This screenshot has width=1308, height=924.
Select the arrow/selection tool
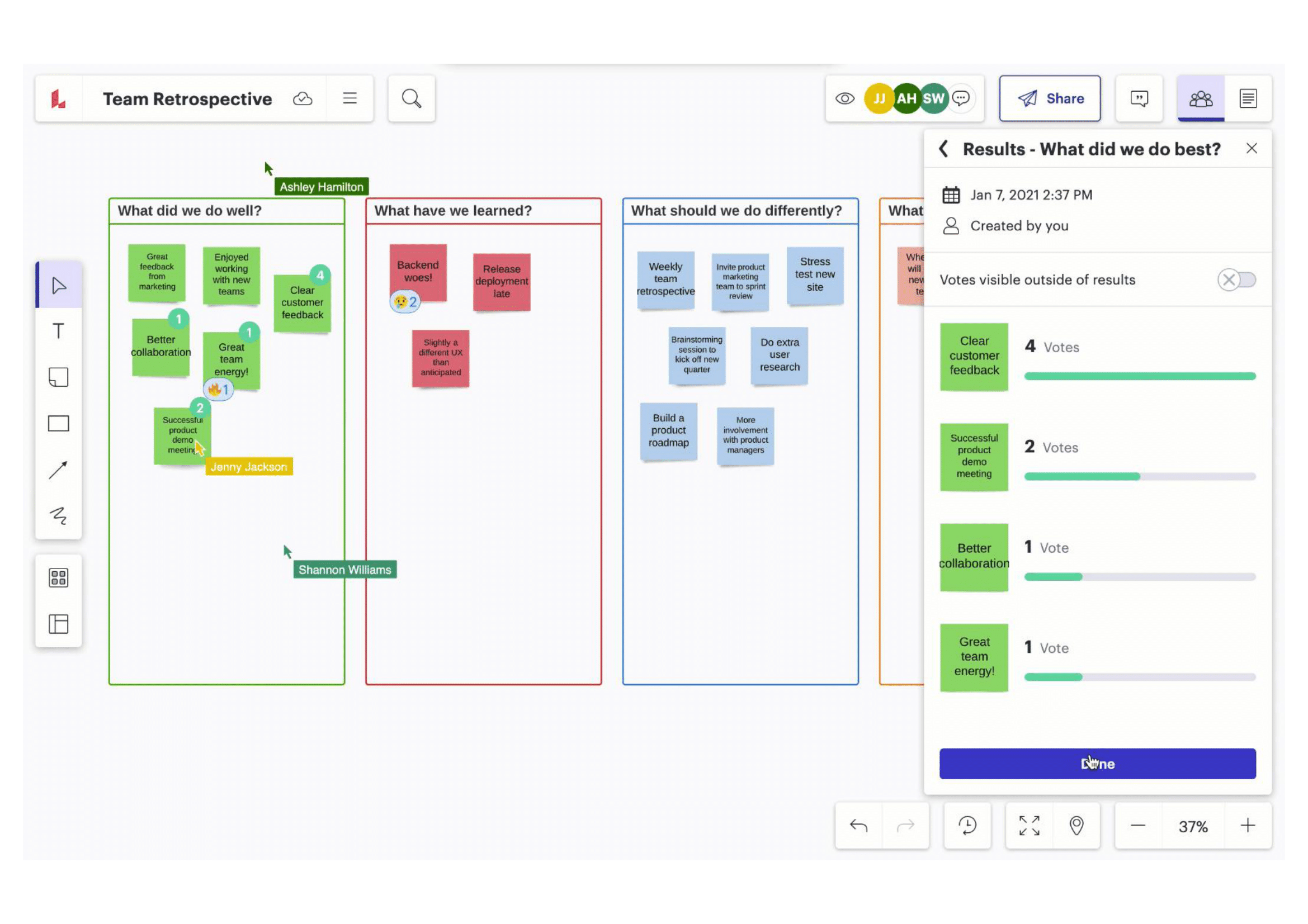[58, 285]
